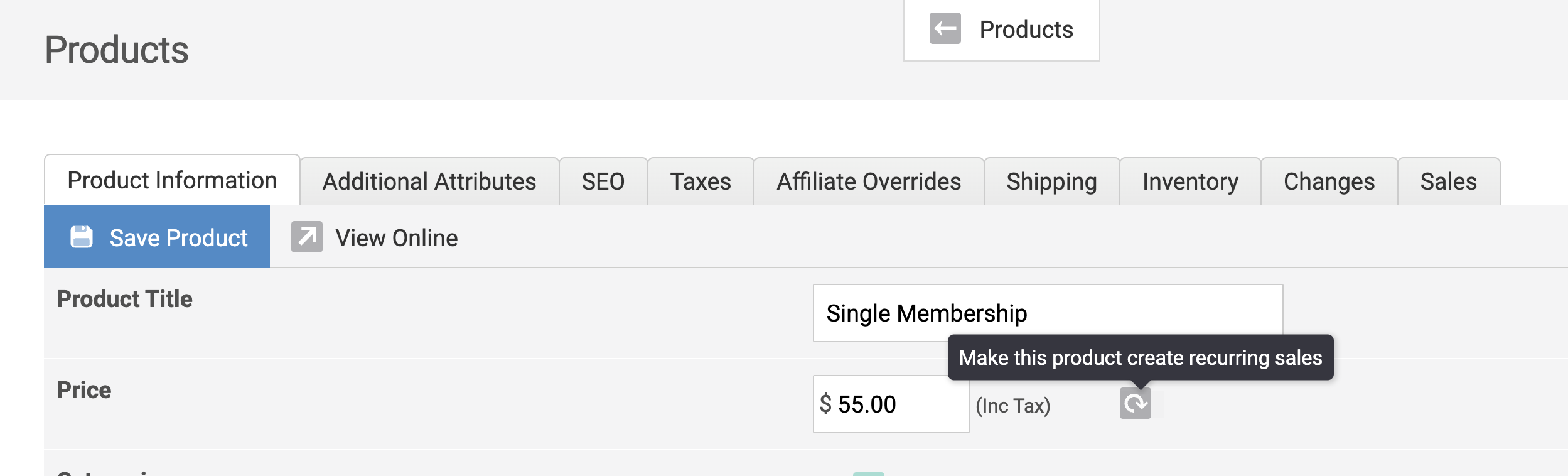Click the View Online arrow icon

(x=306, y=237)
